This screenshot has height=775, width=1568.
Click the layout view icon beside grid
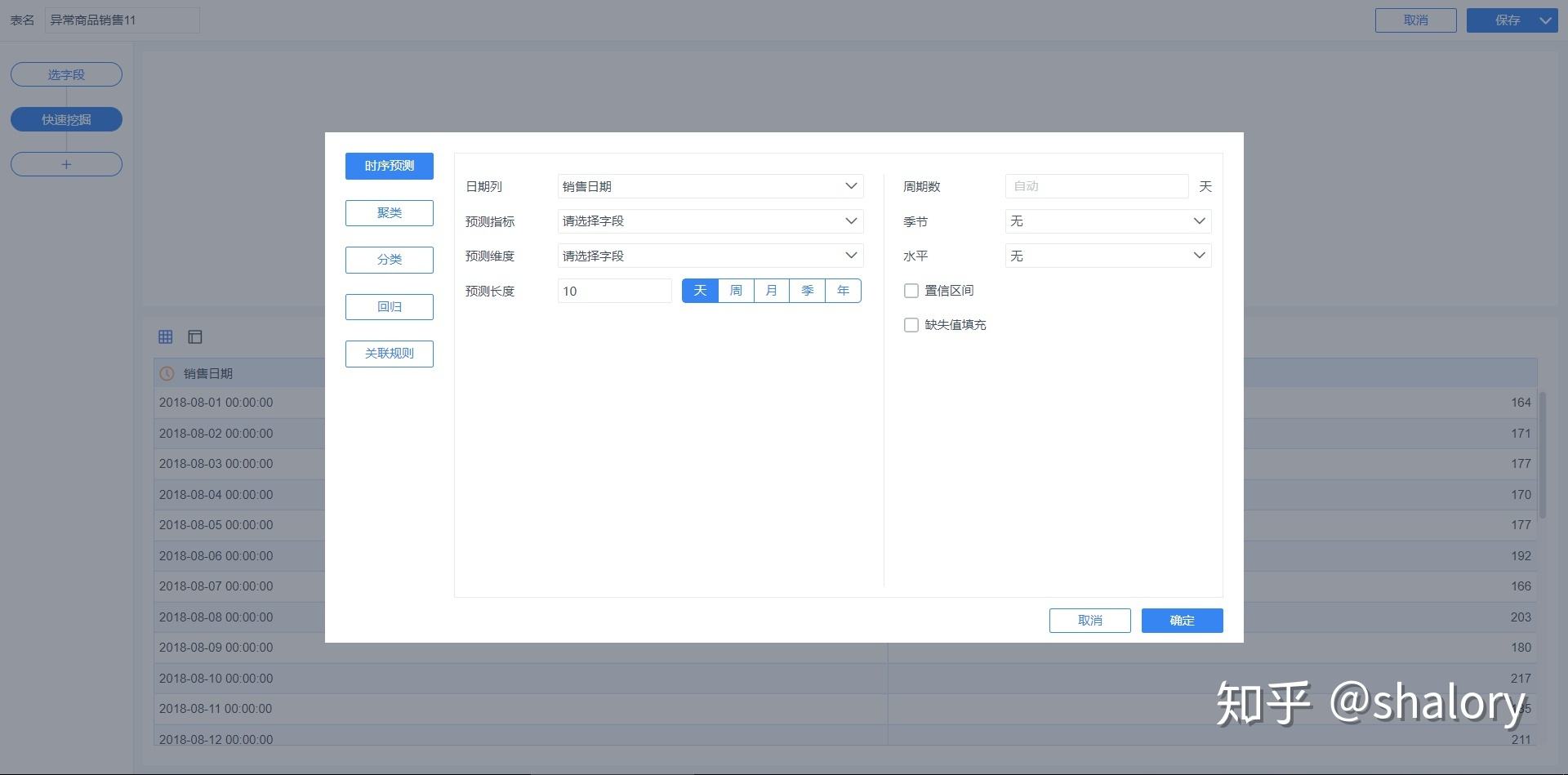point(195,336)
